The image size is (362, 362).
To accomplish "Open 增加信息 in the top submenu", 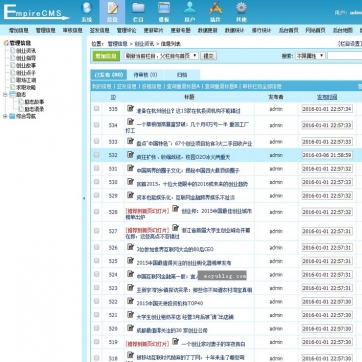I will 18,30.
